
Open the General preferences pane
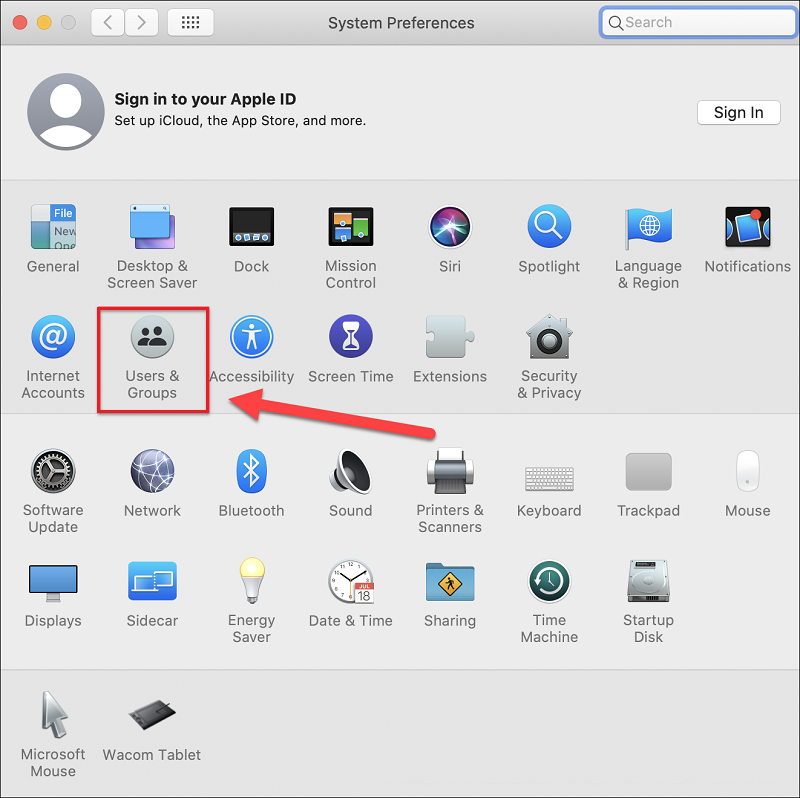[x=53, y=227]
